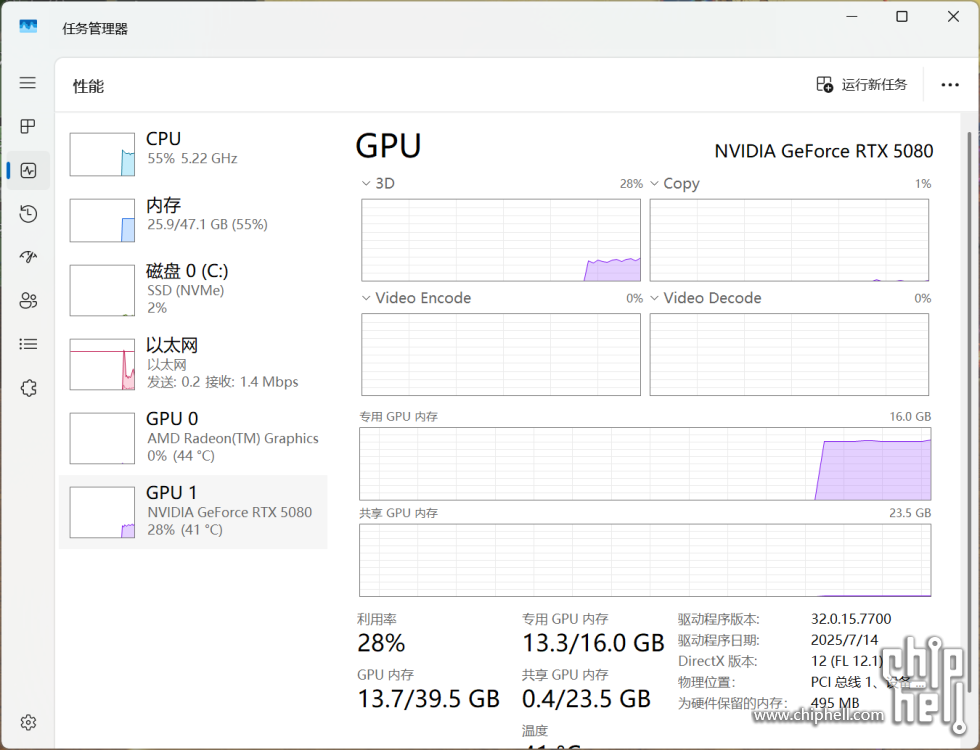980x750 pixels.
Task: Open the Startup apps icon
Action: [x=28, y=257]
